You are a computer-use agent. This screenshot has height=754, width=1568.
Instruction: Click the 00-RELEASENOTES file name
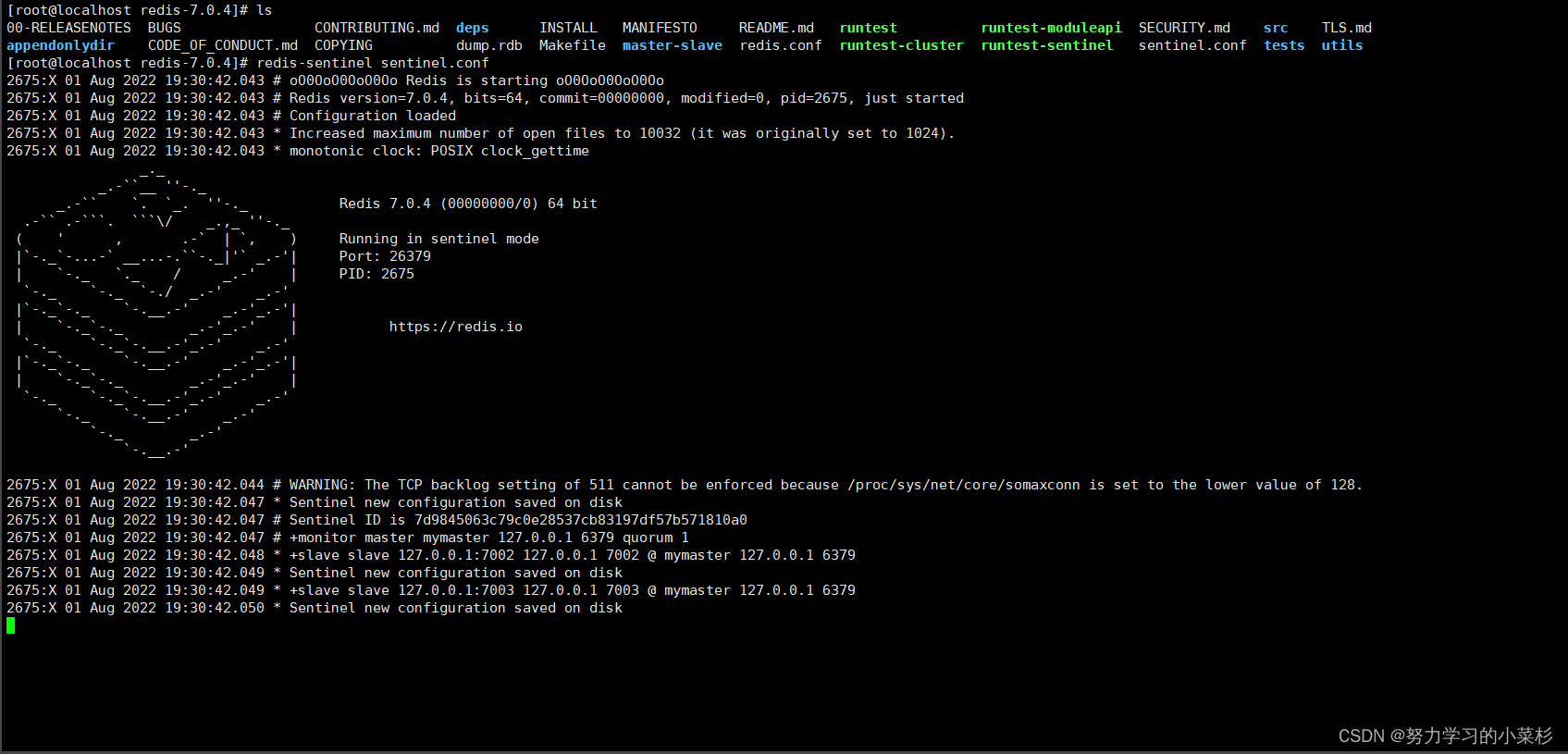(68, 28)
